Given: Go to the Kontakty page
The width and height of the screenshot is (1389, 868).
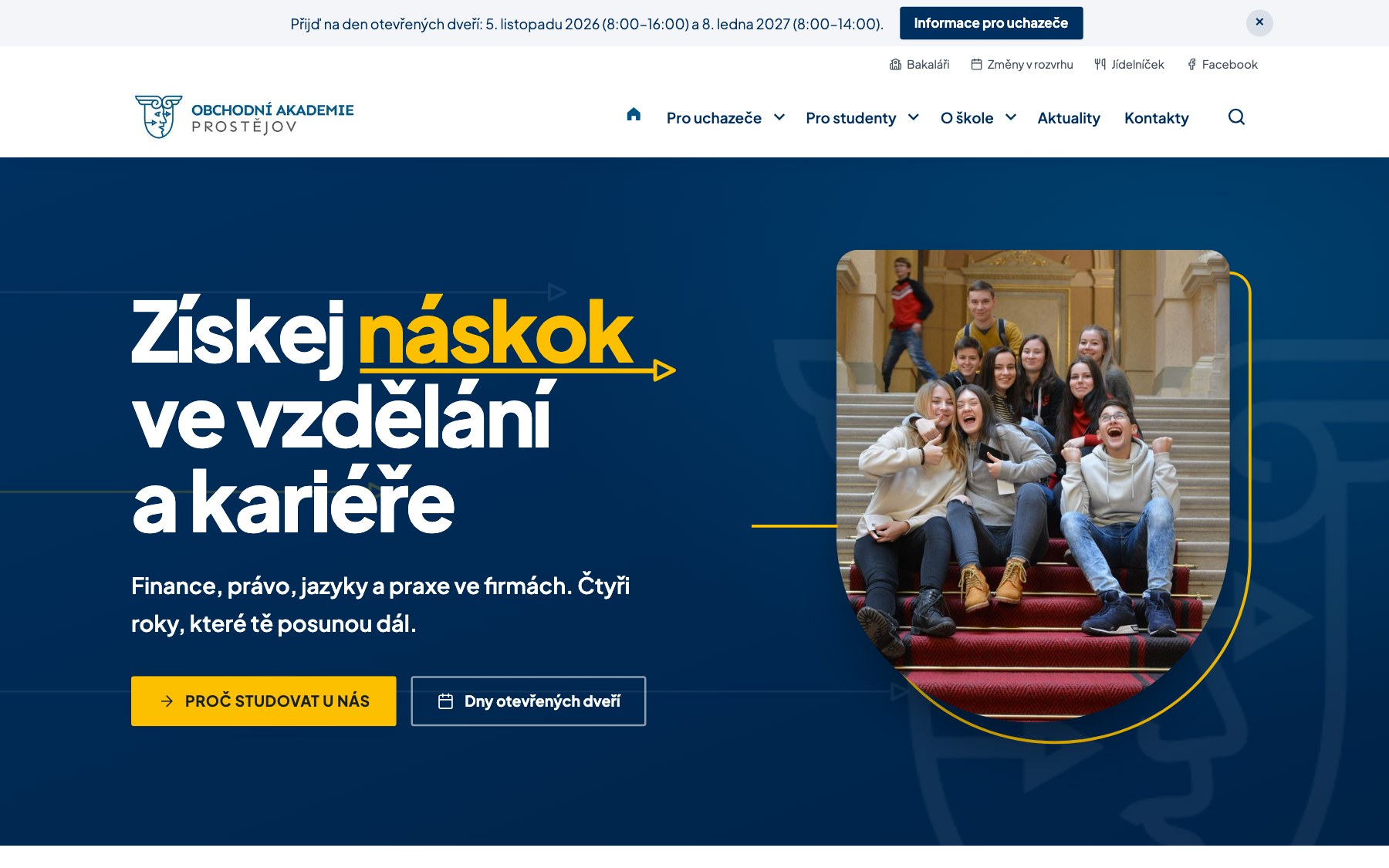Looking at the screenshot, I should click(1156, 118).
